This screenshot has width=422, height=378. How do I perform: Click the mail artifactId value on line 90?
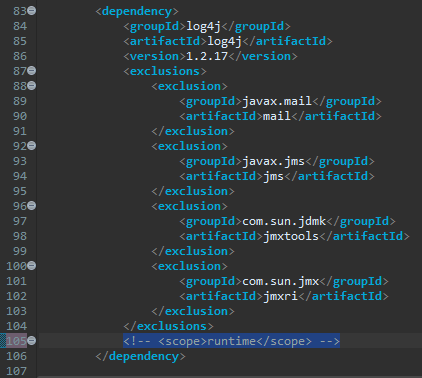277,116
